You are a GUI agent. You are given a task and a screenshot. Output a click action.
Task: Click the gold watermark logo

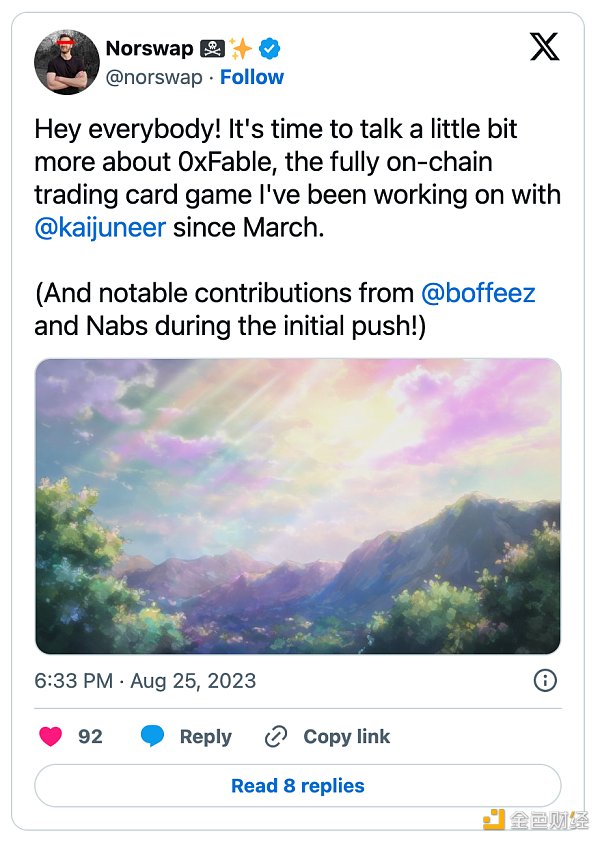point(494,819)
